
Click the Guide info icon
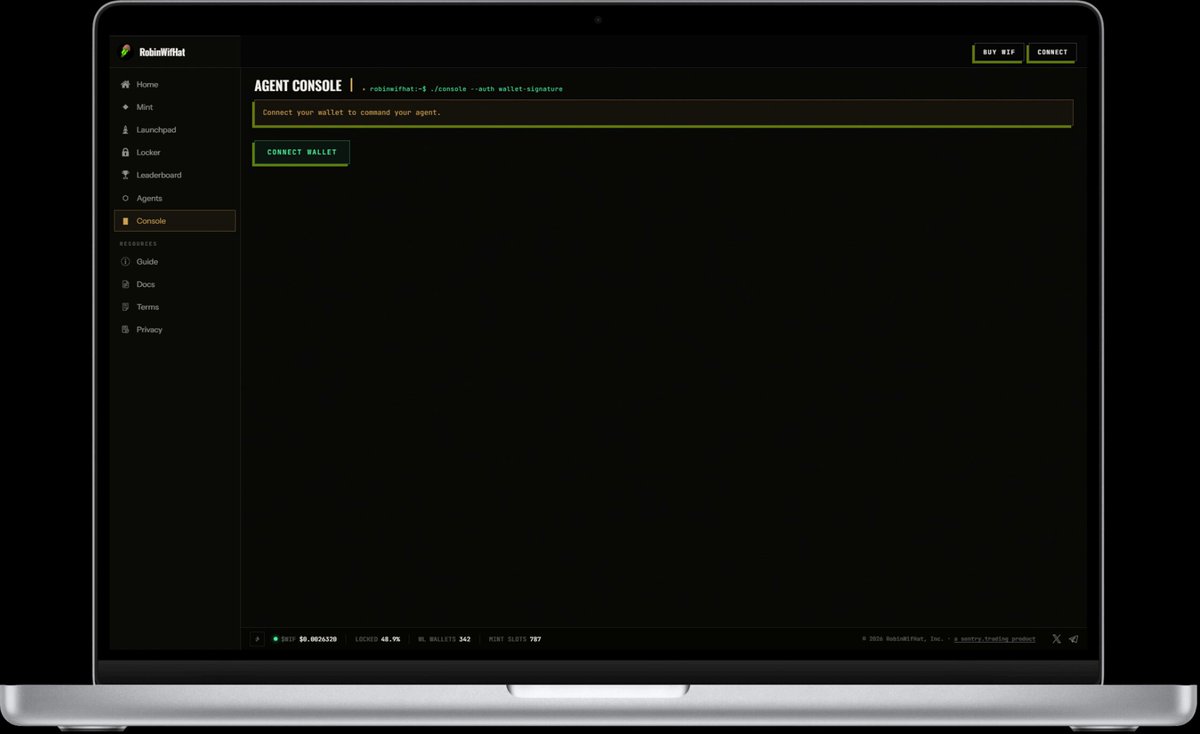pos(125,262)
